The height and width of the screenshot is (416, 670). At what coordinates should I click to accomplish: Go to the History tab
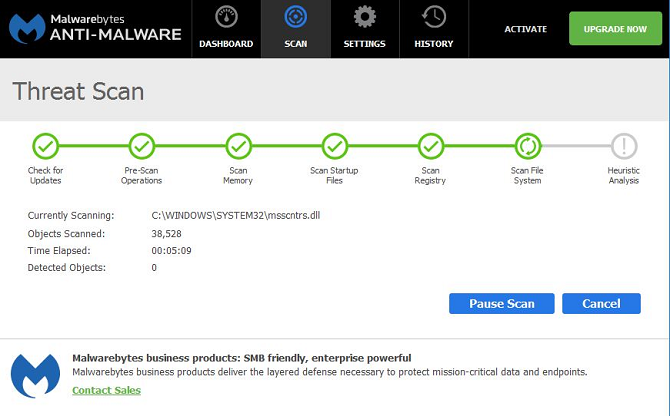coord(434,29)
